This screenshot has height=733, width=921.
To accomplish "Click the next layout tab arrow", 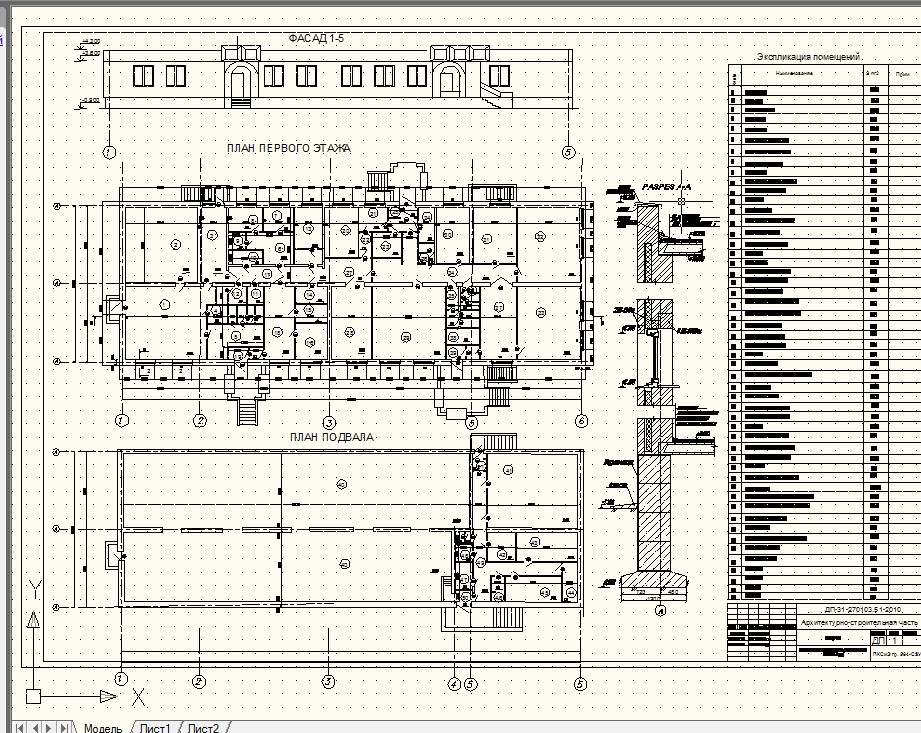I will click(49, 728).
